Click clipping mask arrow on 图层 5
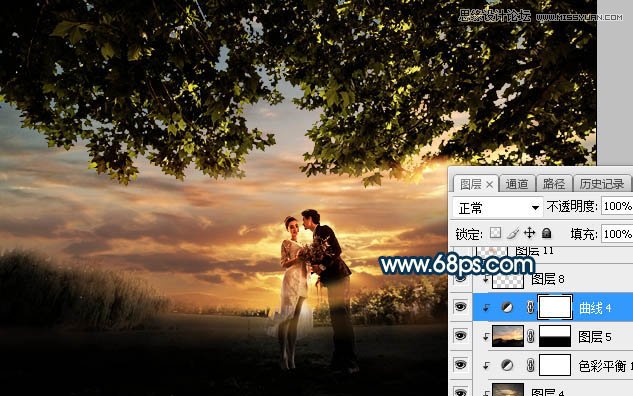The width and height of the screenshot is (633, 396). 486,337
